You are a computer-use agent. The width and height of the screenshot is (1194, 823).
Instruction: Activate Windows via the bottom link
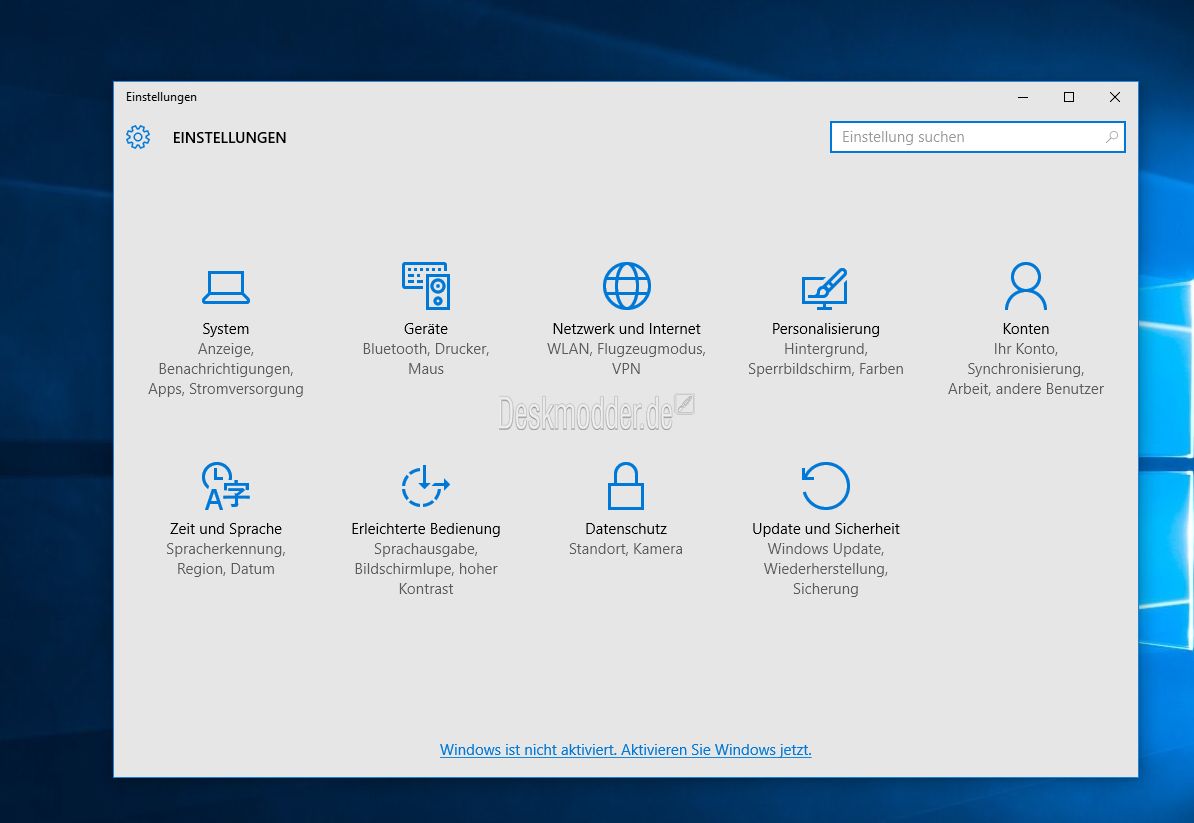point(626,750)
